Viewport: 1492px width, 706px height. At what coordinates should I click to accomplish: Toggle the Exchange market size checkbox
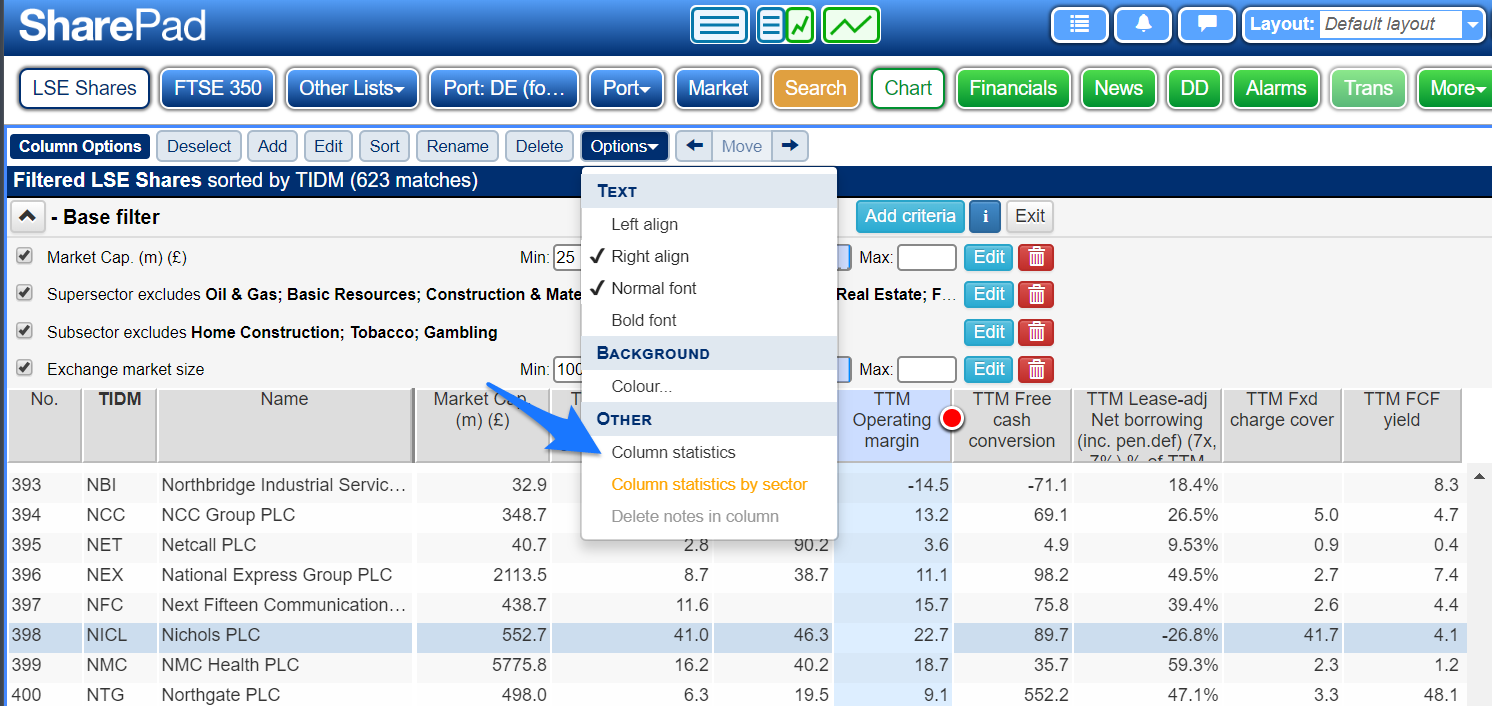pyautogui.click(x=24, y=368)
